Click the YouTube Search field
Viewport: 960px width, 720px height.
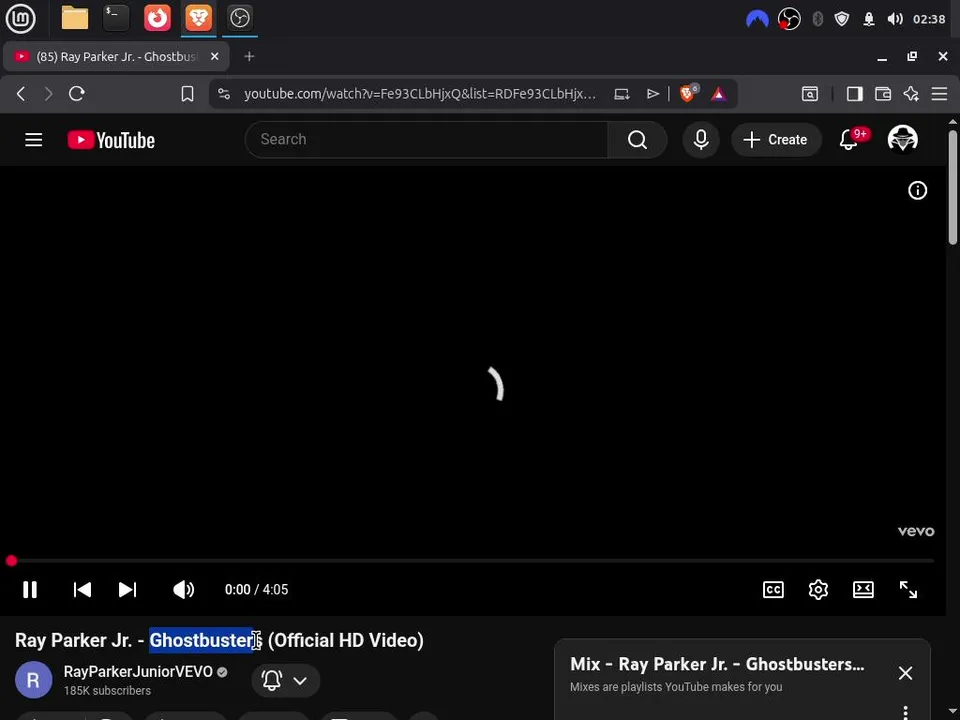(x=426, y=140)
